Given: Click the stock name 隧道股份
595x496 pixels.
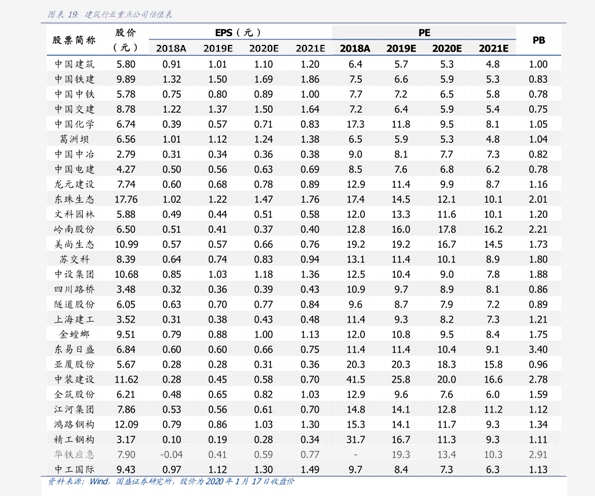Looking at the screenshot, I should pyautogui.click(x=74, y=304).
